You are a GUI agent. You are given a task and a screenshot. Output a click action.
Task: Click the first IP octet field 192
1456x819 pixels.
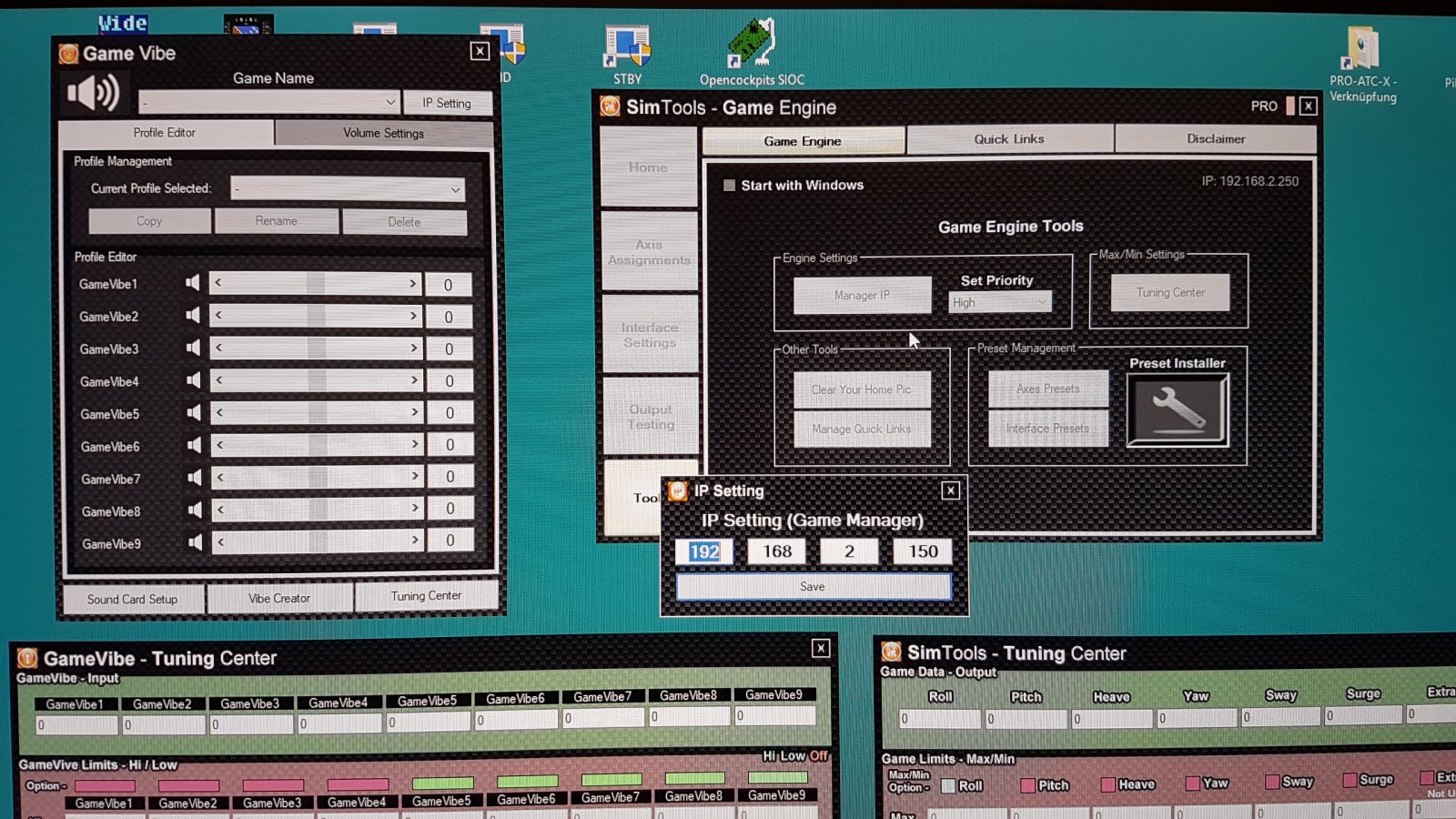point(704,551)
